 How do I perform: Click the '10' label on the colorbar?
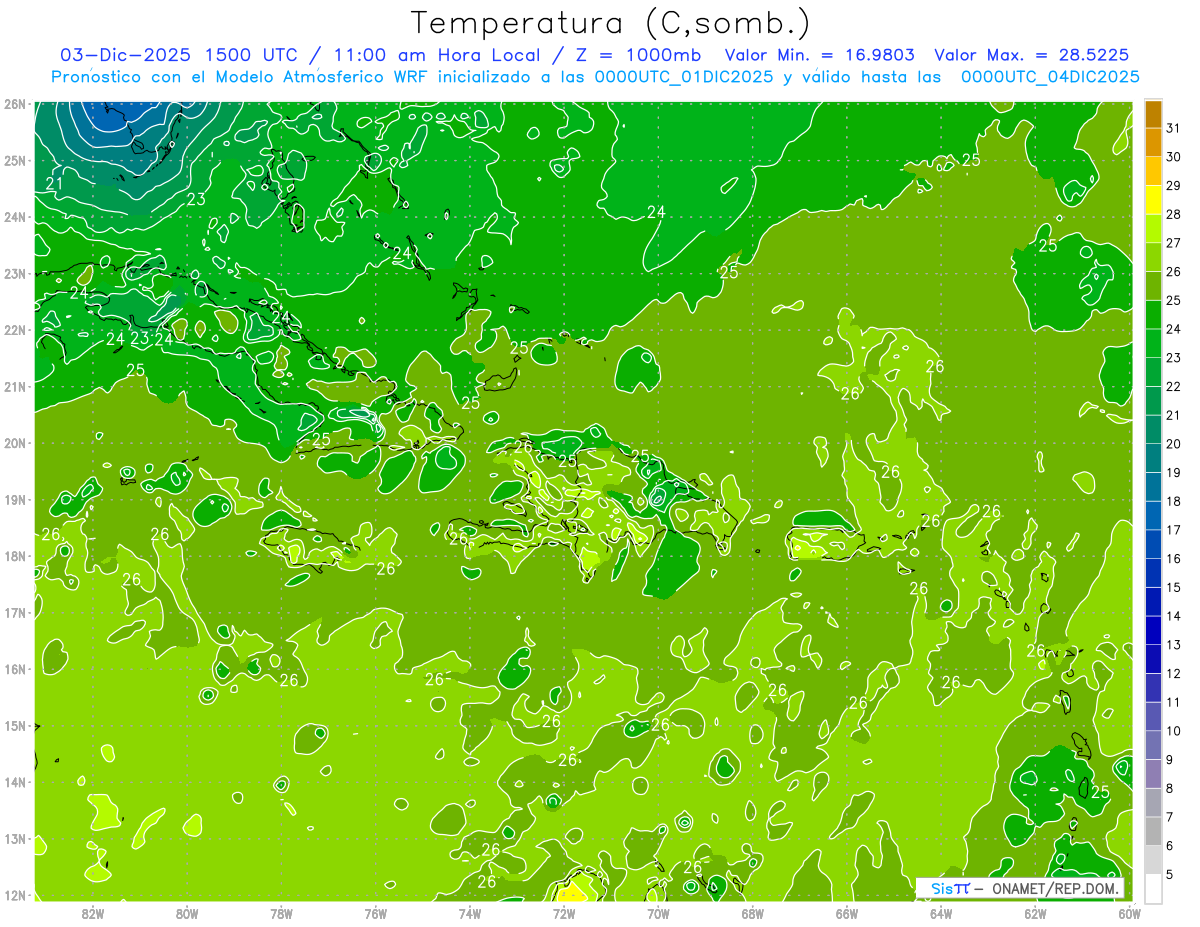click(1174, 731)
